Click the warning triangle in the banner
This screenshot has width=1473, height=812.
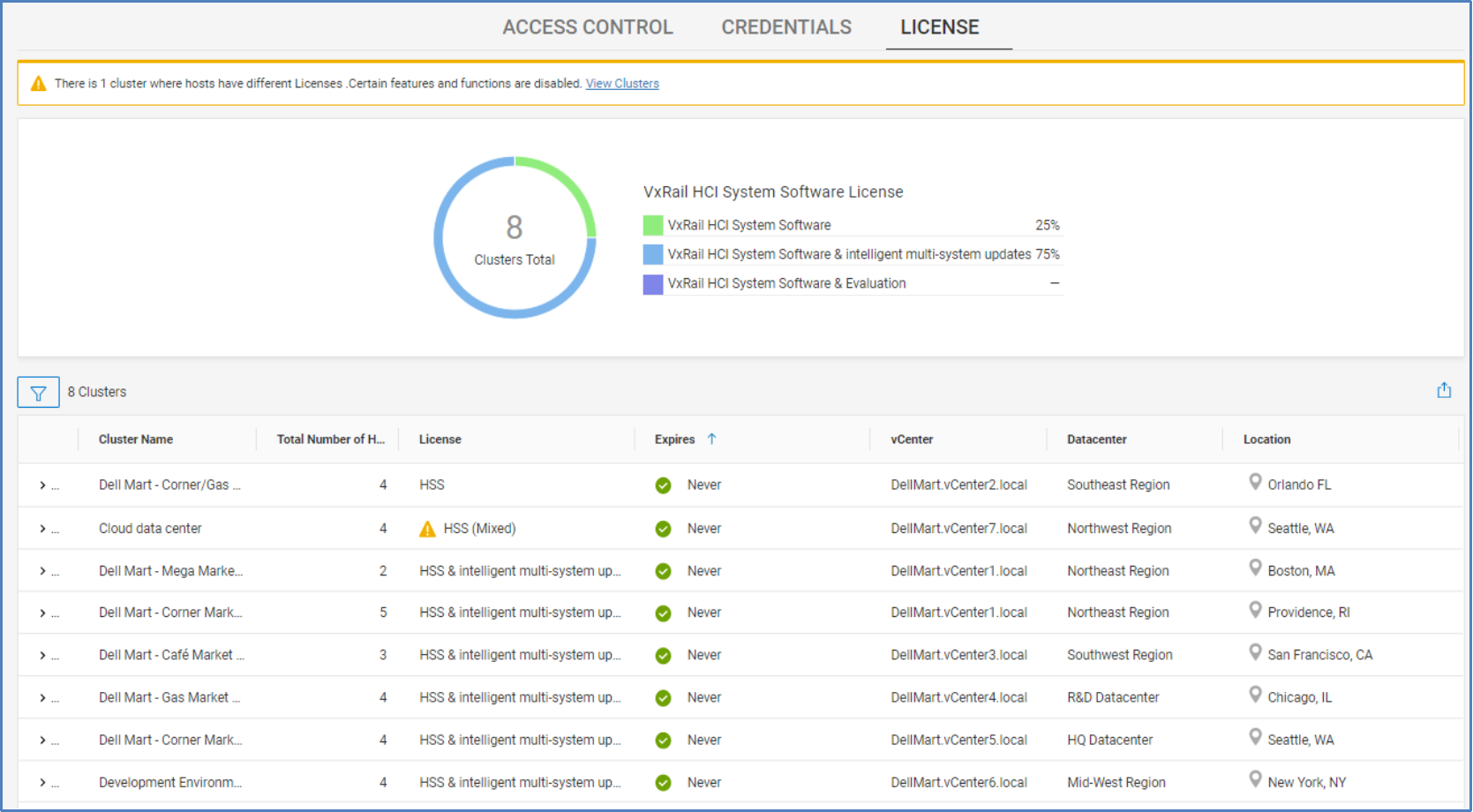click(x=38, y=84)
